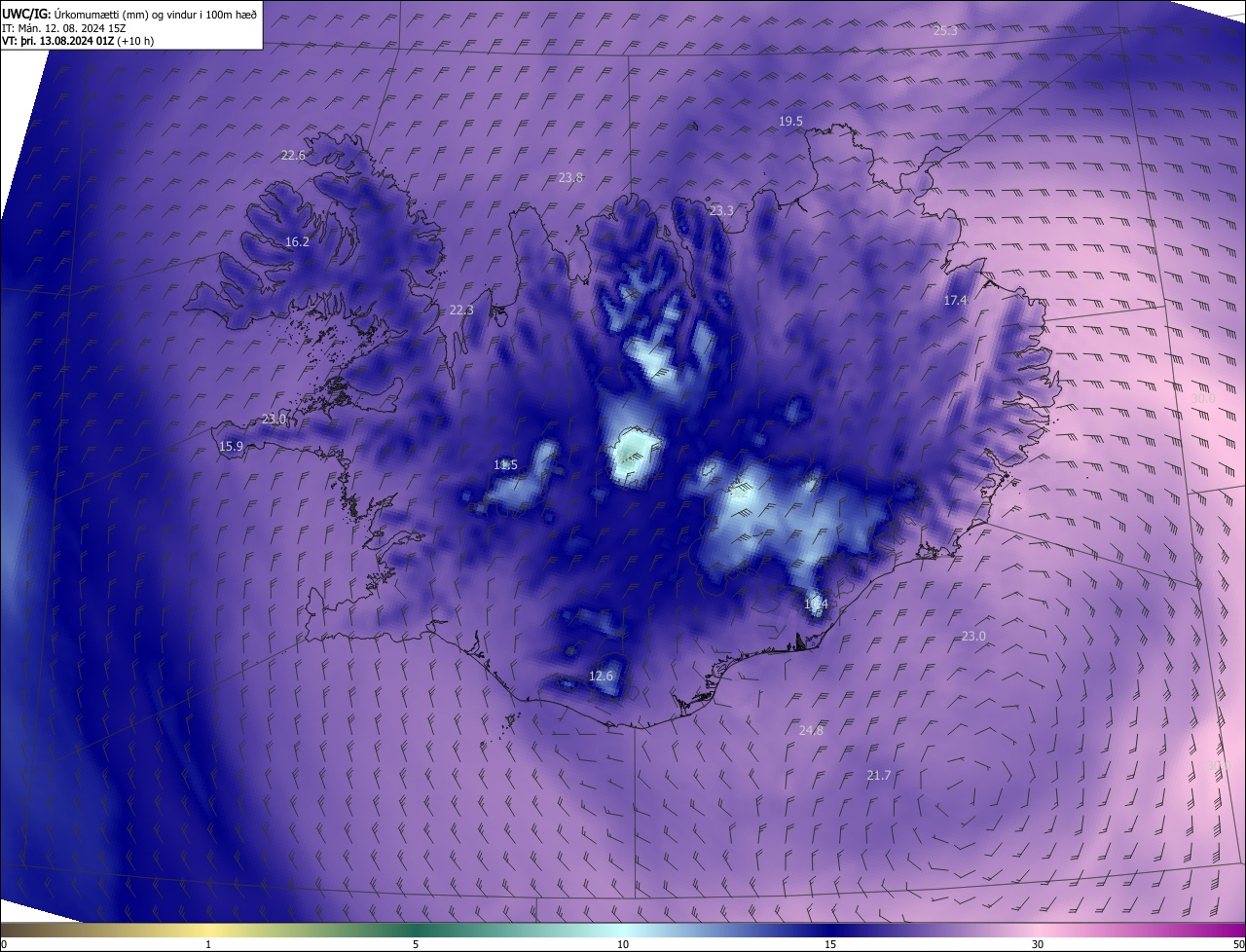Click the 11.5 value label on the map
Viewport: 1246px width, 952px height.
click(x=505, y=465)
